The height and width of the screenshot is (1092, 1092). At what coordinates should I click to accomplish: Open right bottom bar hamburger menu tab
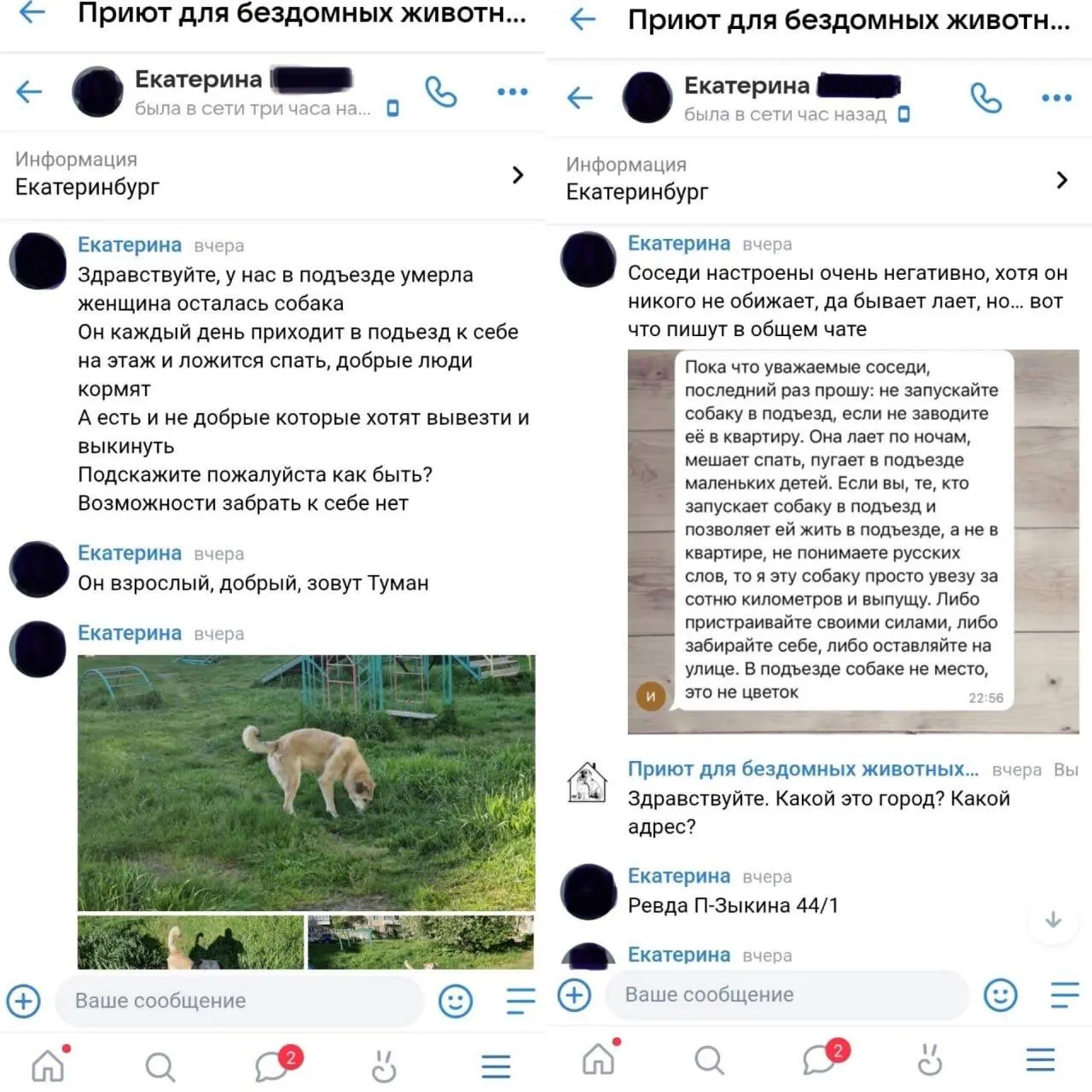[1041, 1060]
